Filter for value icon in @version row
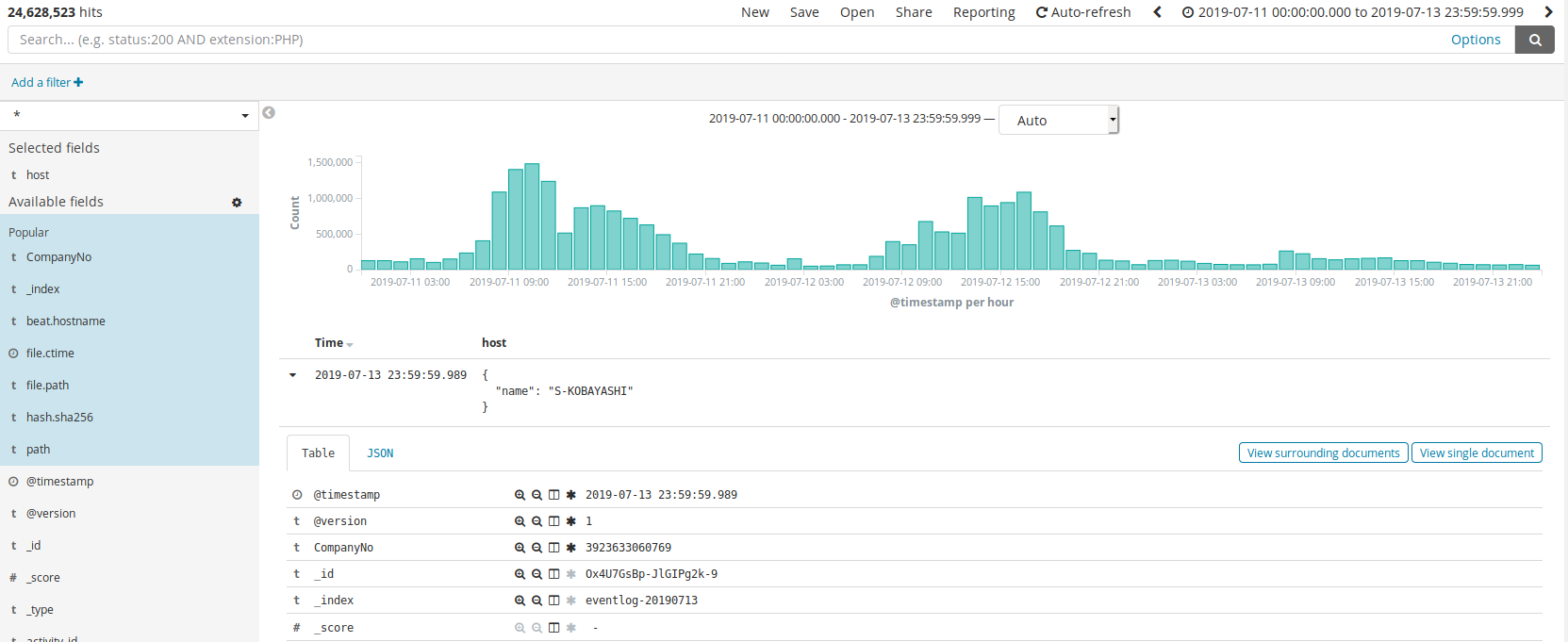Viewport: 1568px width, 642px height. click(520, 521)
